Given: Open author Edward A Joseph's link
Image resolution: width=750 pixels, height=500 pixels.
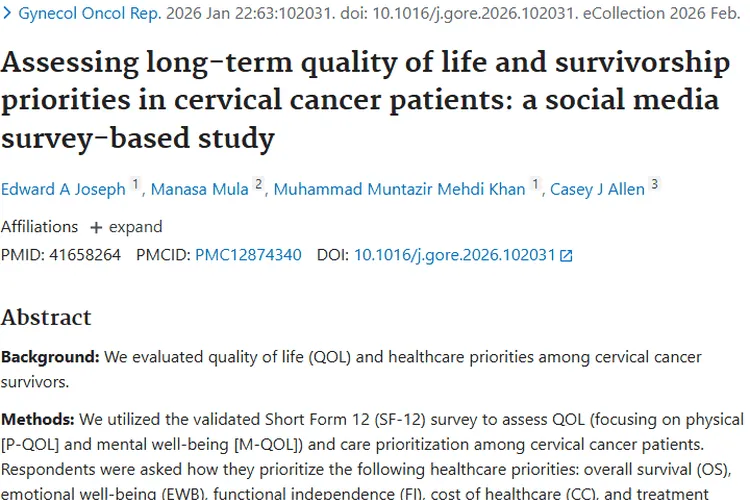Looking at the screenshot, I should click(63, 189).
